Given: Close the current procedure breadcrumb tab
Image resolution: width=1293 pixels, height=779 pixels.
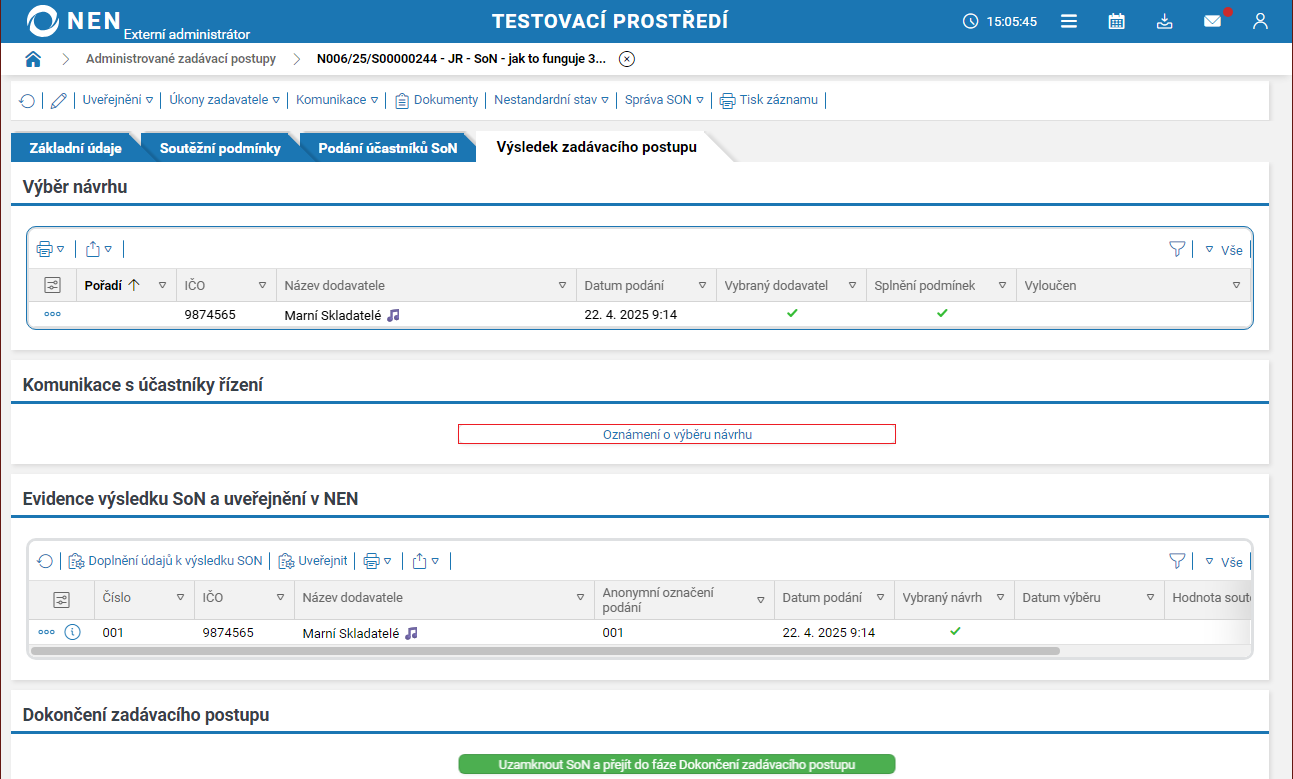Looking at the screenshot, I should (627, 59).
